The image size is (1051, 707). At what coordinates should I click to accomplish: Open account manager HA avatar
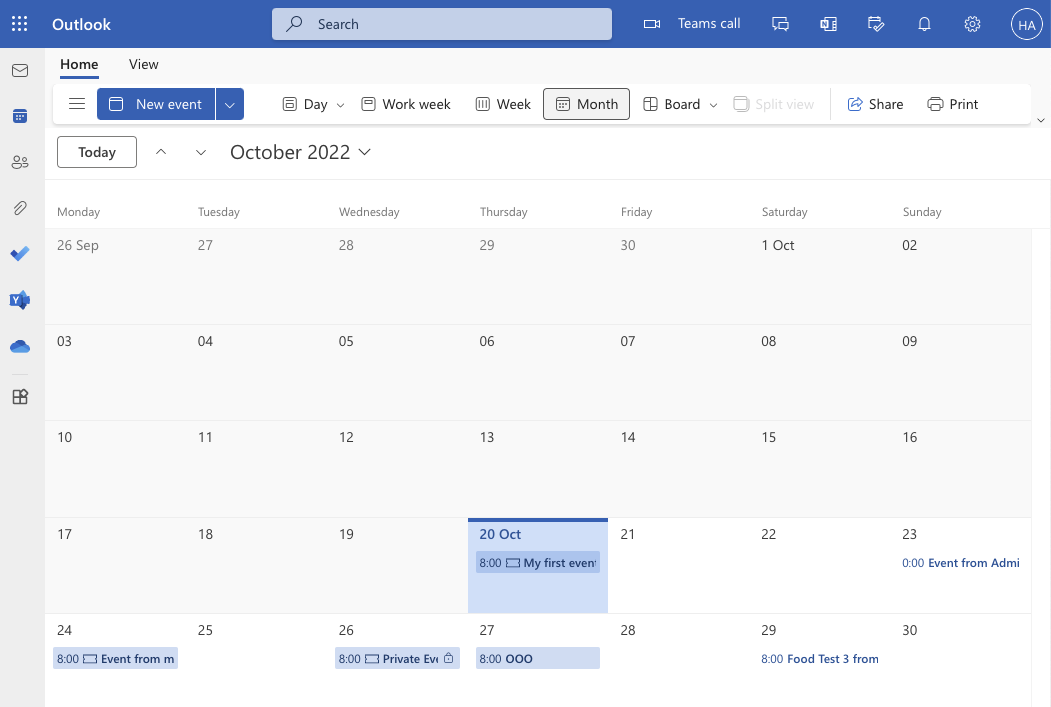click(1026, 24)
